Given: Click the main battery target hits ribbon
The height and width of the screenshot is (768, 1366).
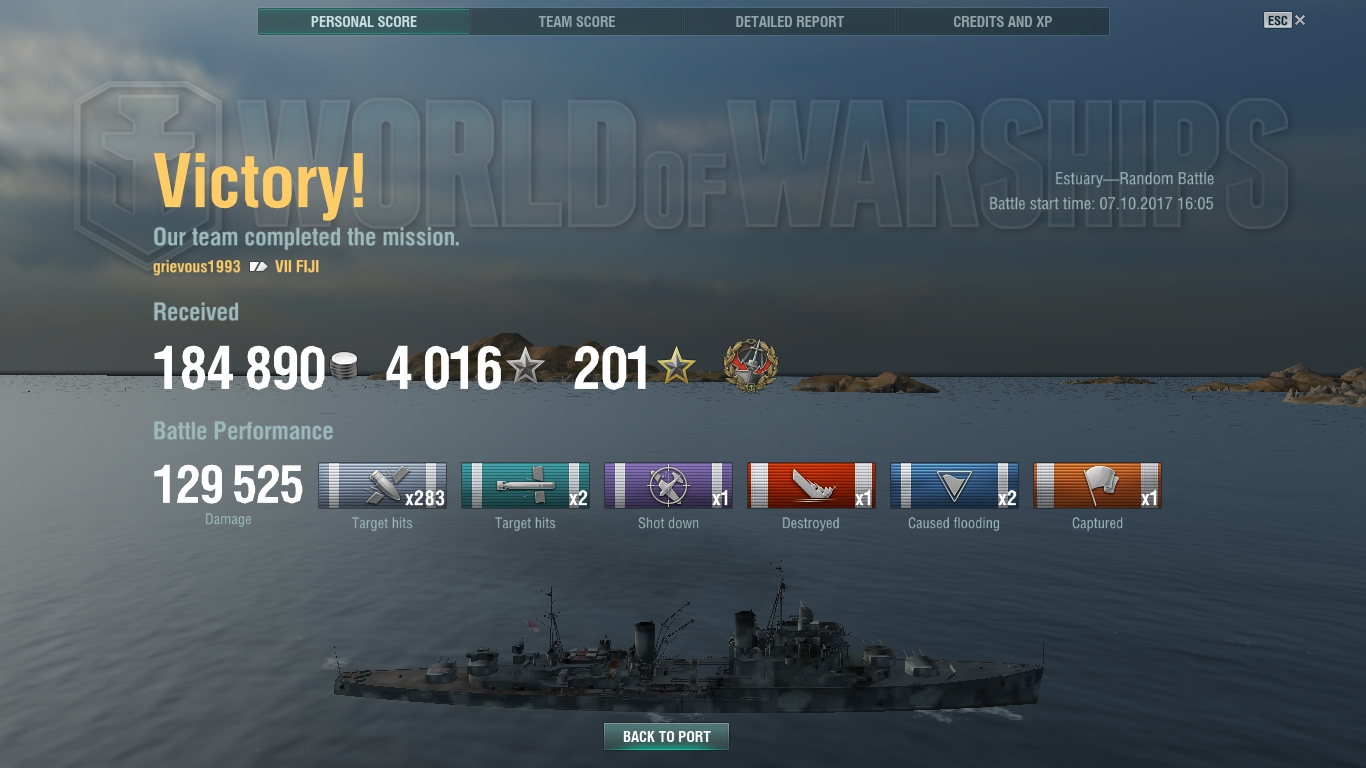Looking at the screenshot, I should coord(382,485).
